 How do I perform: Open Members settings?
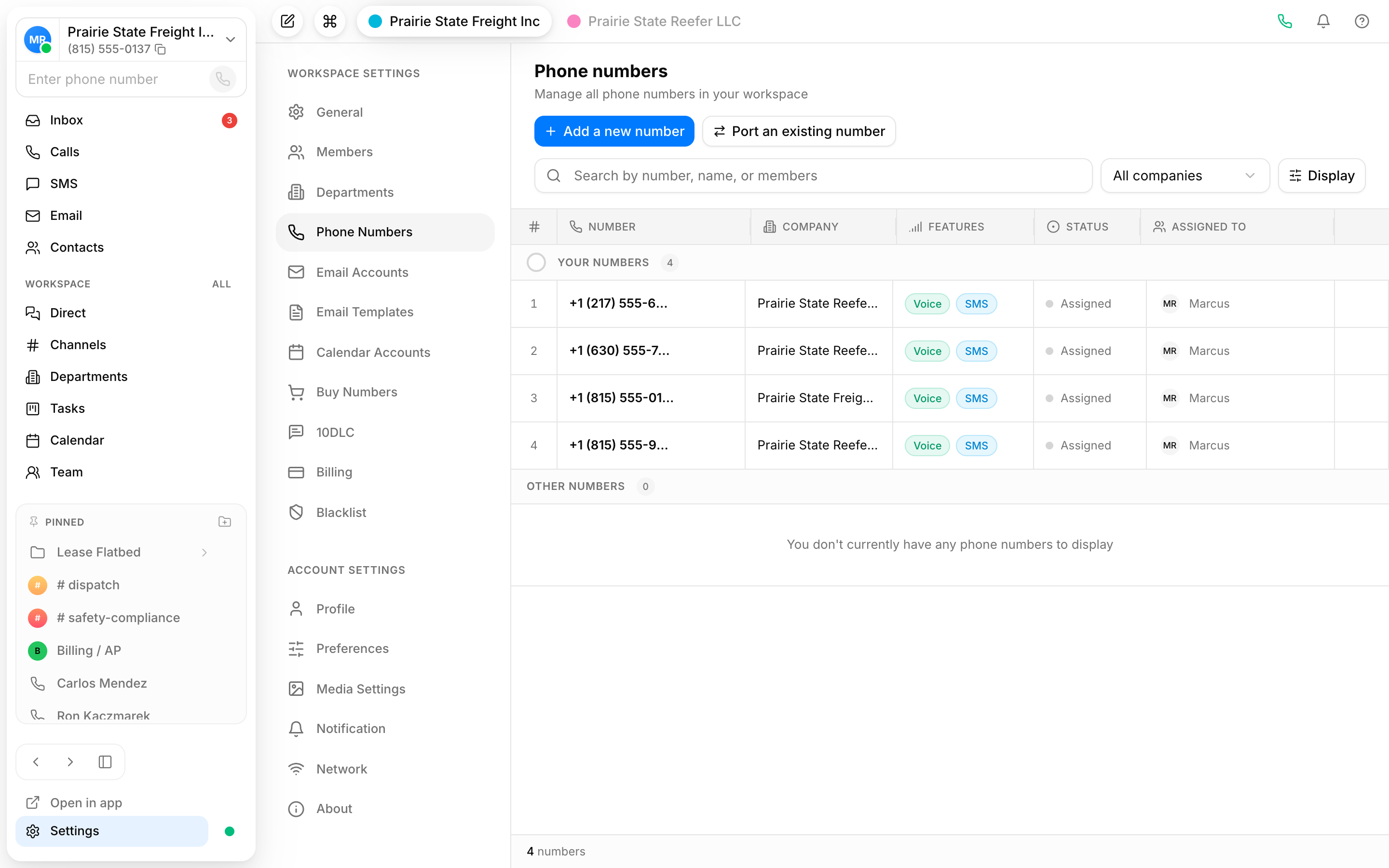pos(385,151)
